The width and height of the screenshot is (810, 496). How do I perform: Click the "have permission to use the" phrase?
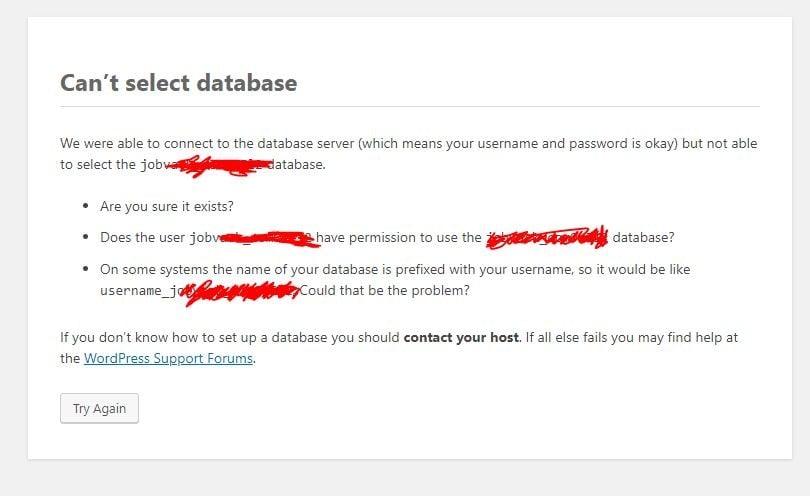pos(399,238)
